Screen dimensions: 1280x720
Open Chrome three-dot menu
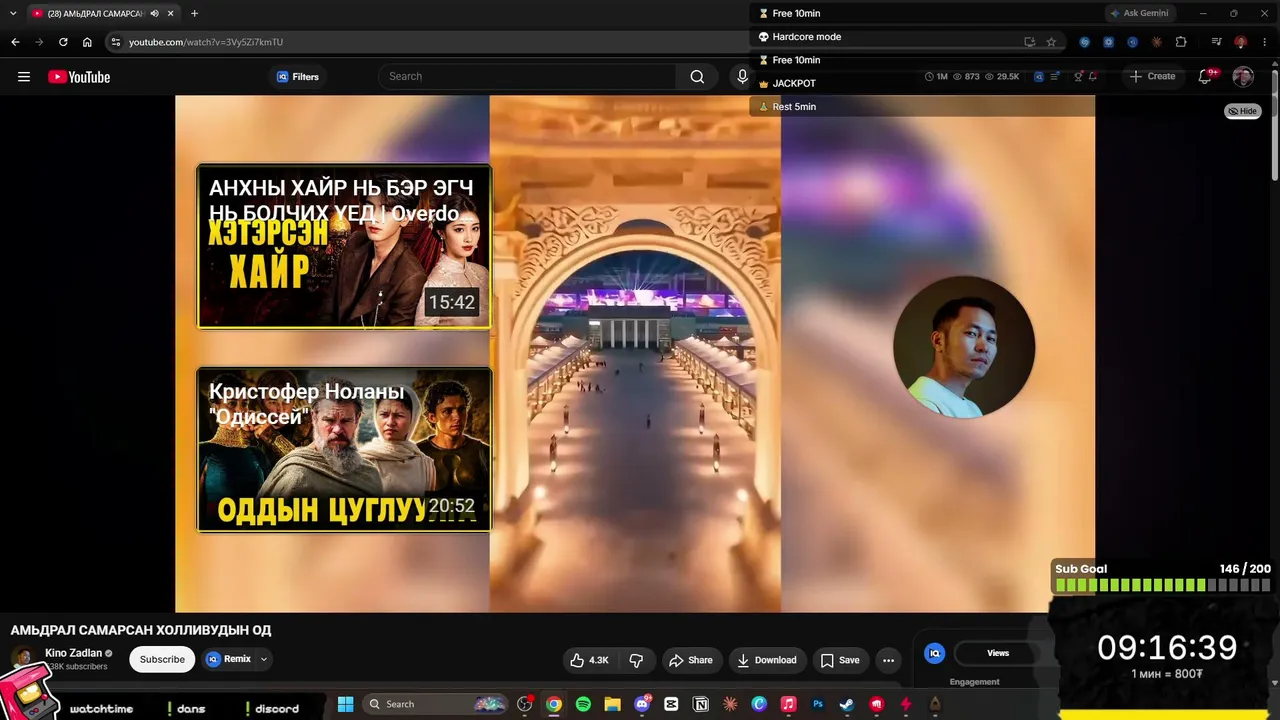tap(1264, 42)
